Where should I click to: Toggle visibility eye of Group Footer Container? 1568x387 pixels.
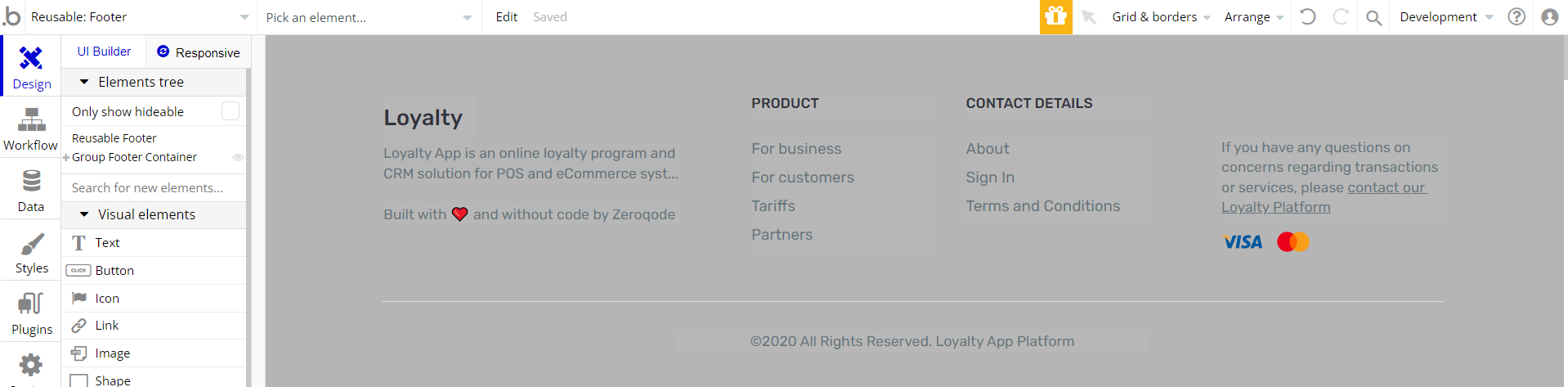pos(238,157)
